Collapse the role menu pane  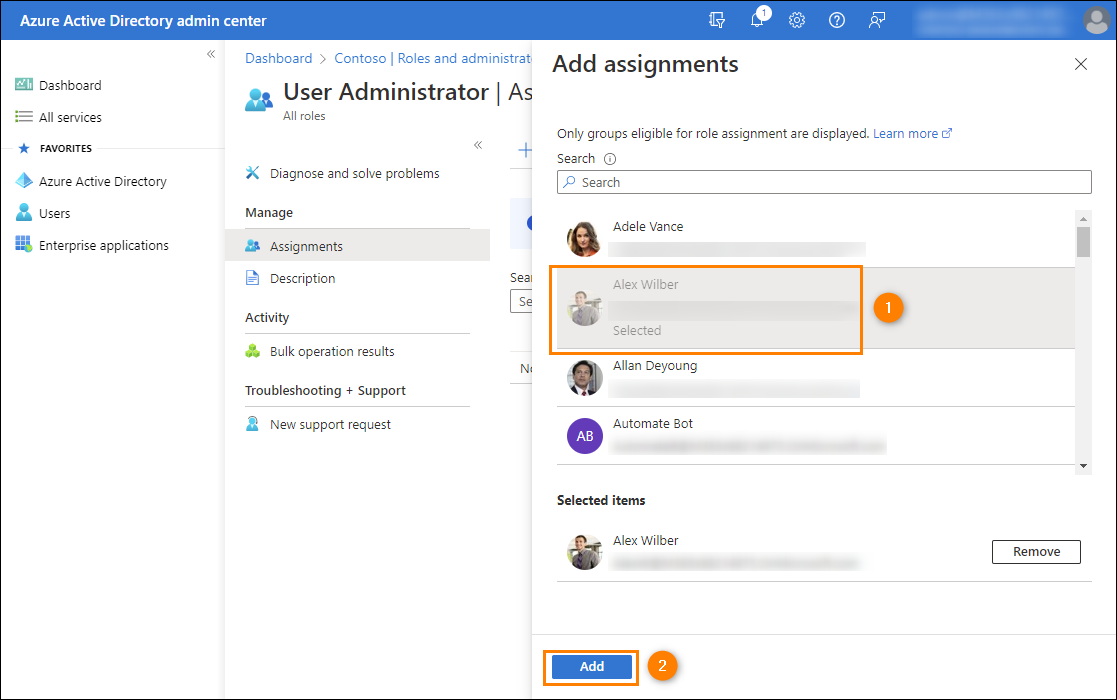tap(478, 145)
